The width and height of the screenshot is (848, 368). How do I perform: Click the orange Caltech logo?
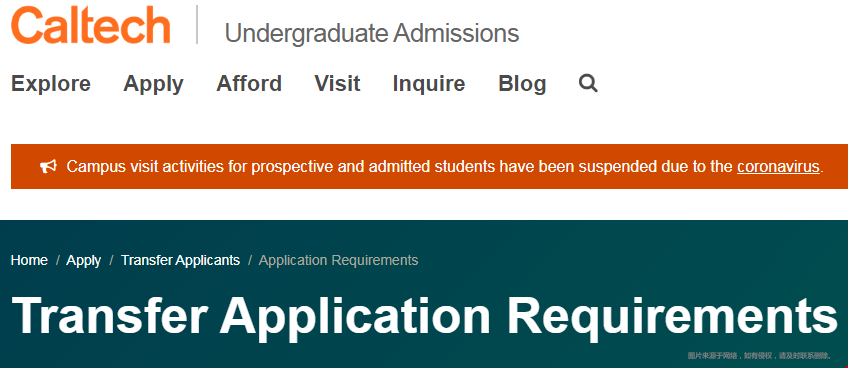coord(91,25)
